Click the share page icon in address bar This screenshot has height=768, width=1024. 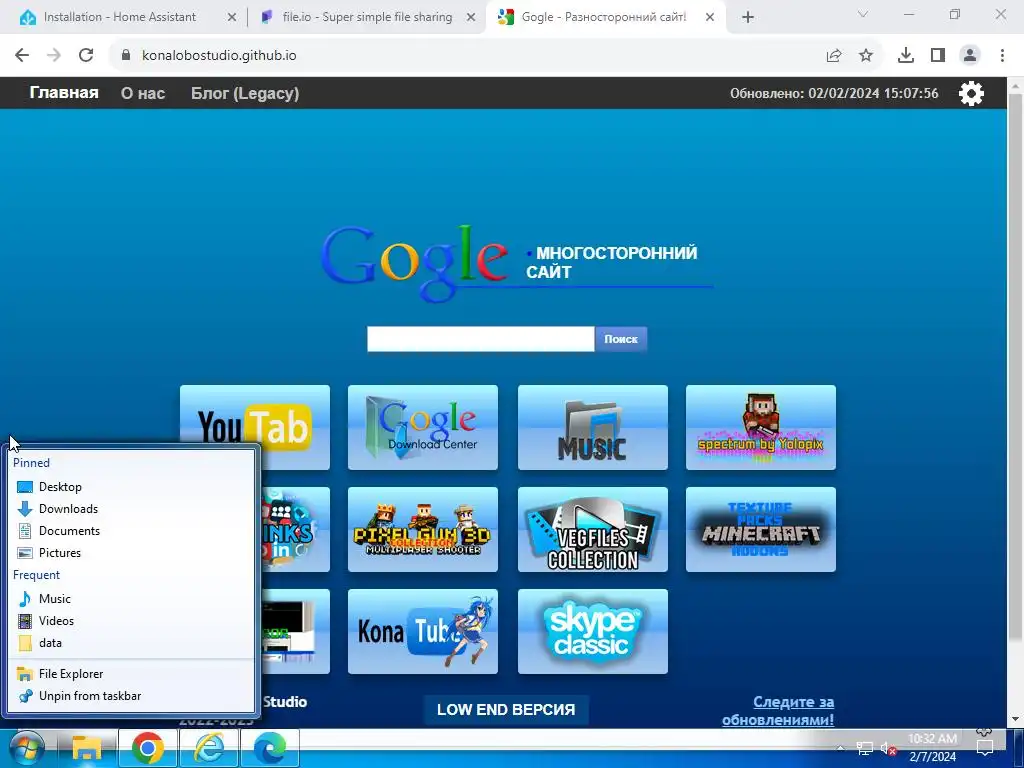(834, 56)
